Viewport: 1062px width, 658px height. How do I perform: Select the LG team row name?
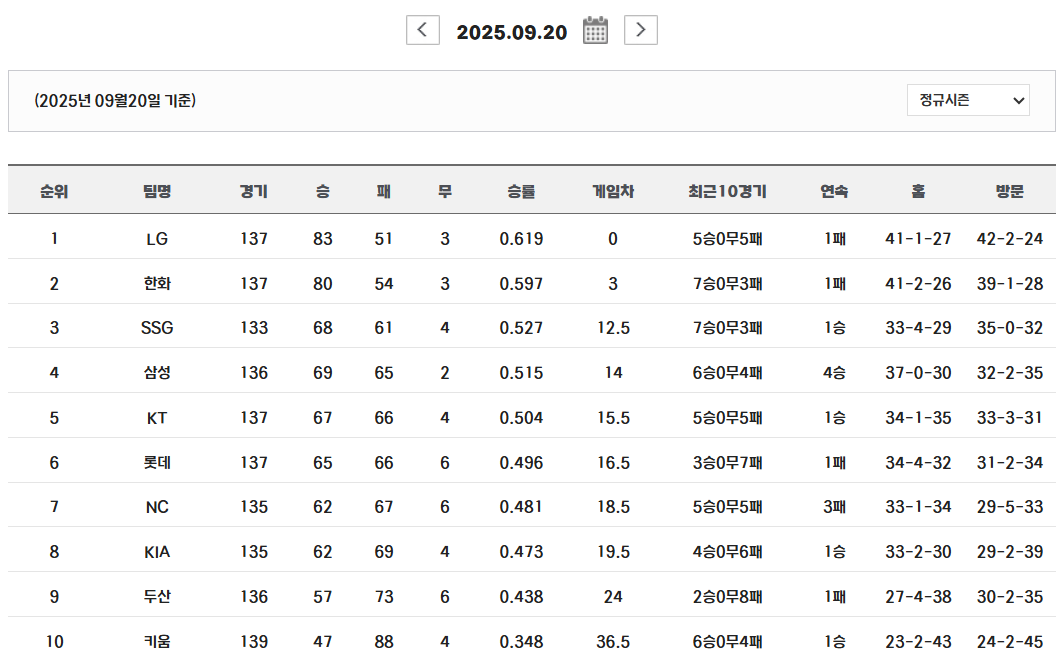157,239
